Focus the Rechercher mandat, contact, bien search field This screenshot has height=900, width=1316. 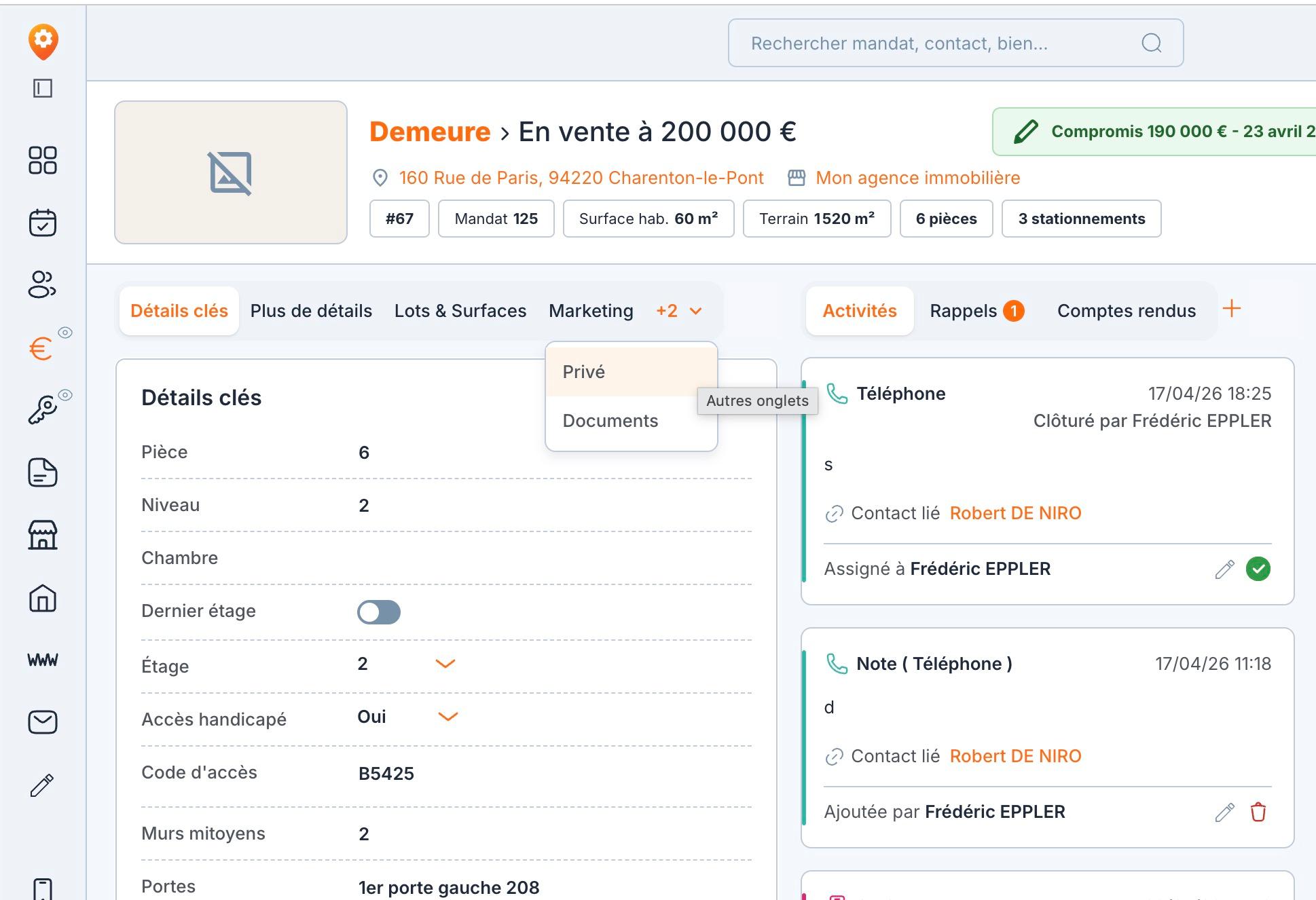click(x=956, y=43)
